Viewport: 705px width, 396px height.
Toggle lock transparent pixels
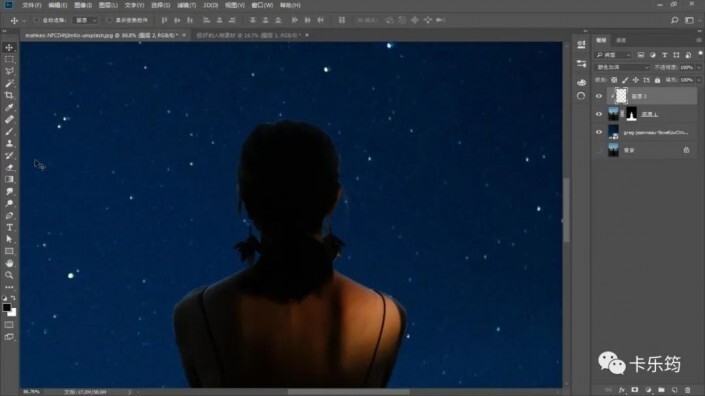point(614,80)
